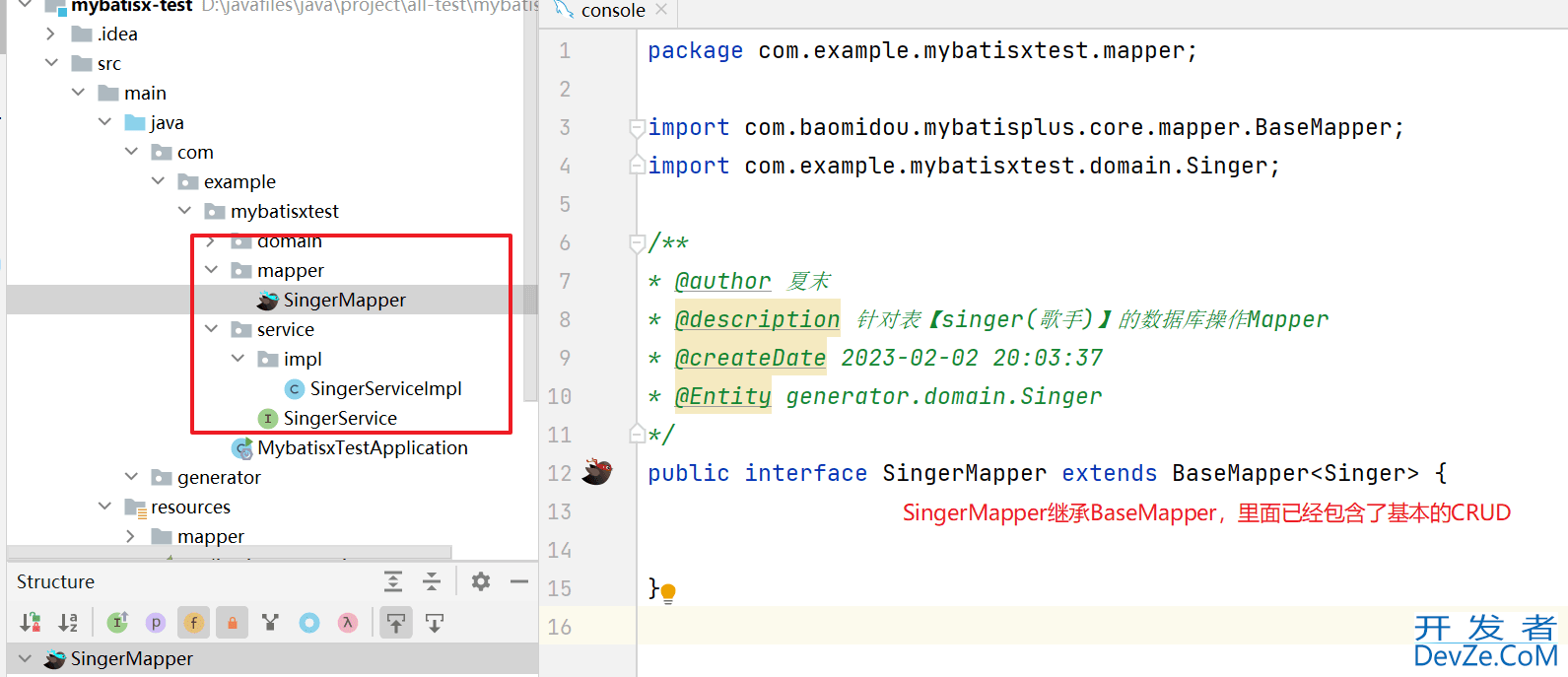Click the @Entity Javadoc tag
1568x677 pixels.
click(x=722, y=396)
